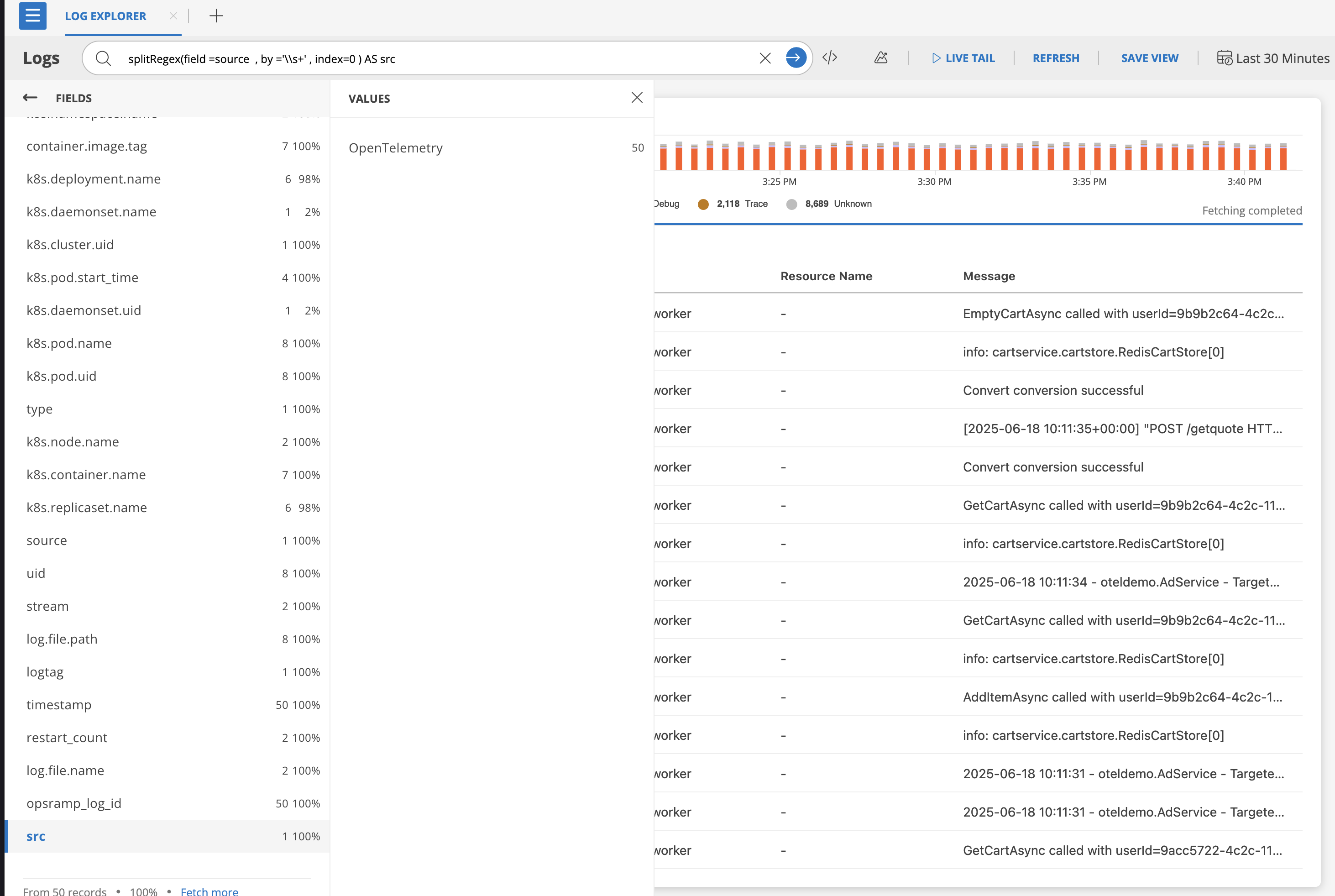Select the restart_count field

click(167, 738)
